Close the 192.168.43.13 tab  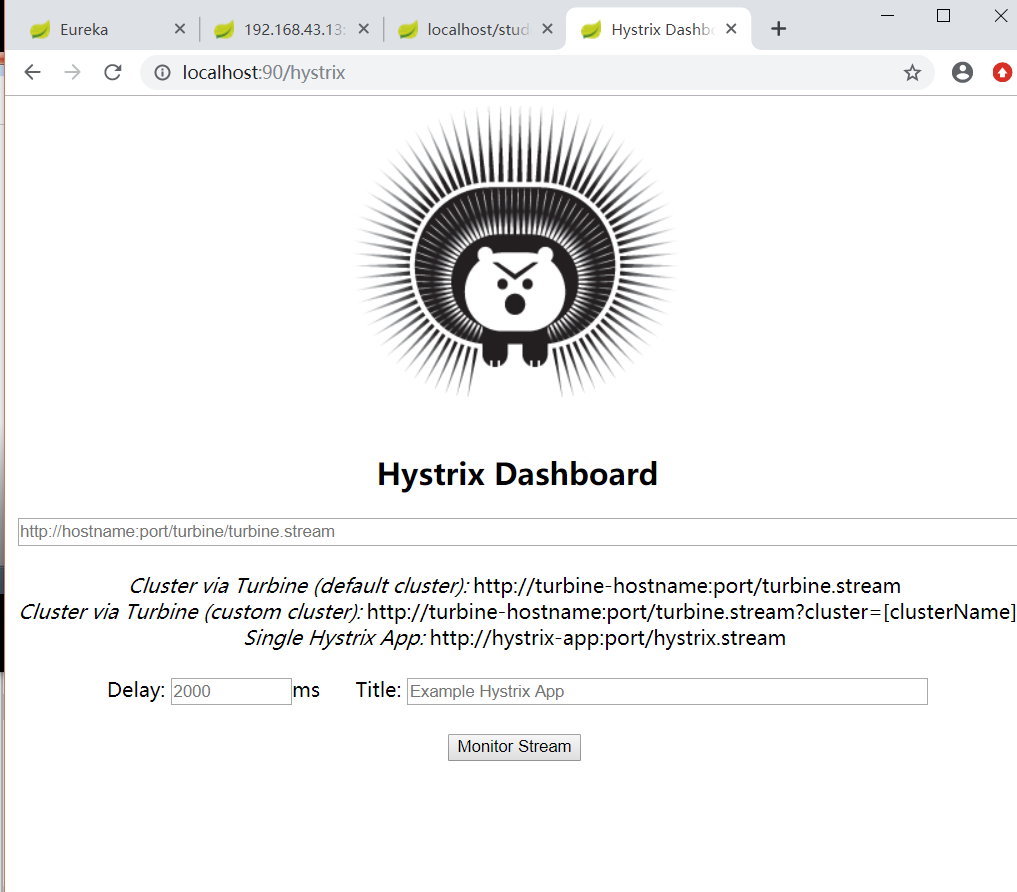363,29
